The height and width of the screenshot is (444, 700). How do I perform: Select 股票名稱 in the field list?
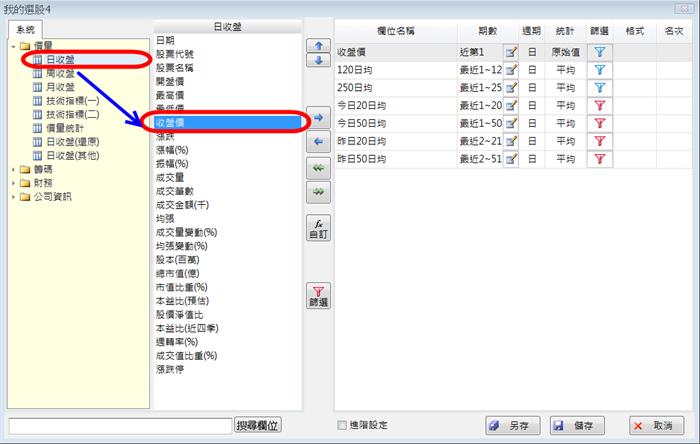[175, 68]
